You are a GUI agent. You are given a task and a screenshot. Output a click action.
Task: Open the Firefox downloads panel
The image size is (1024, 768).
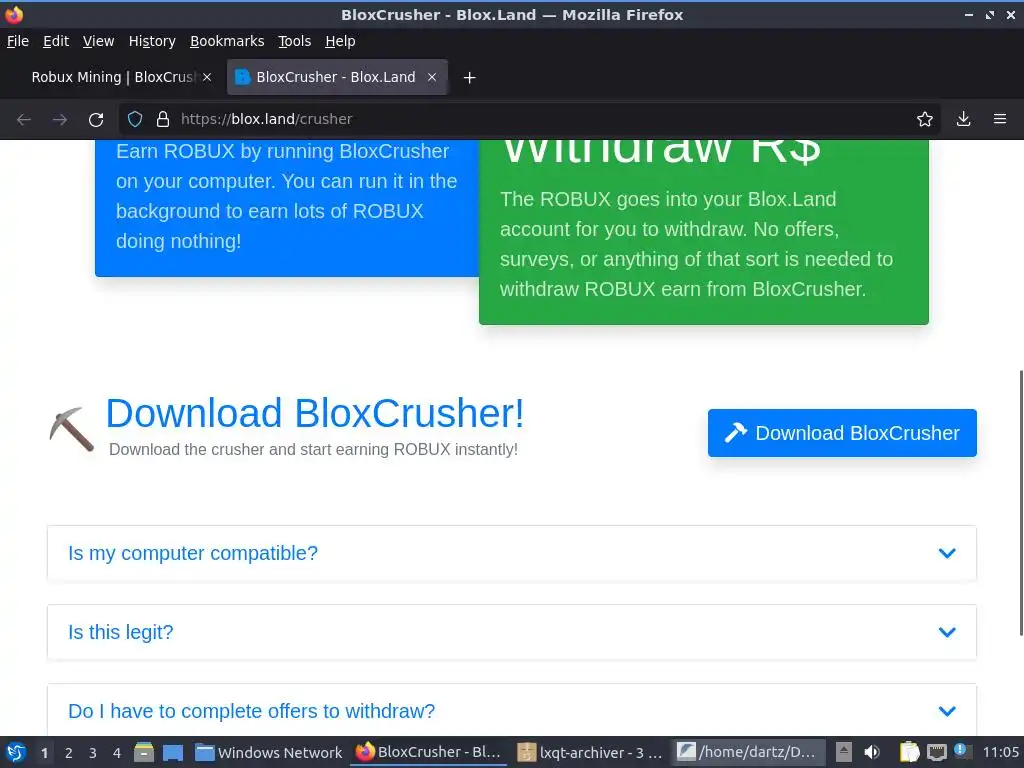pyautogui.click(x=963, y=119)
